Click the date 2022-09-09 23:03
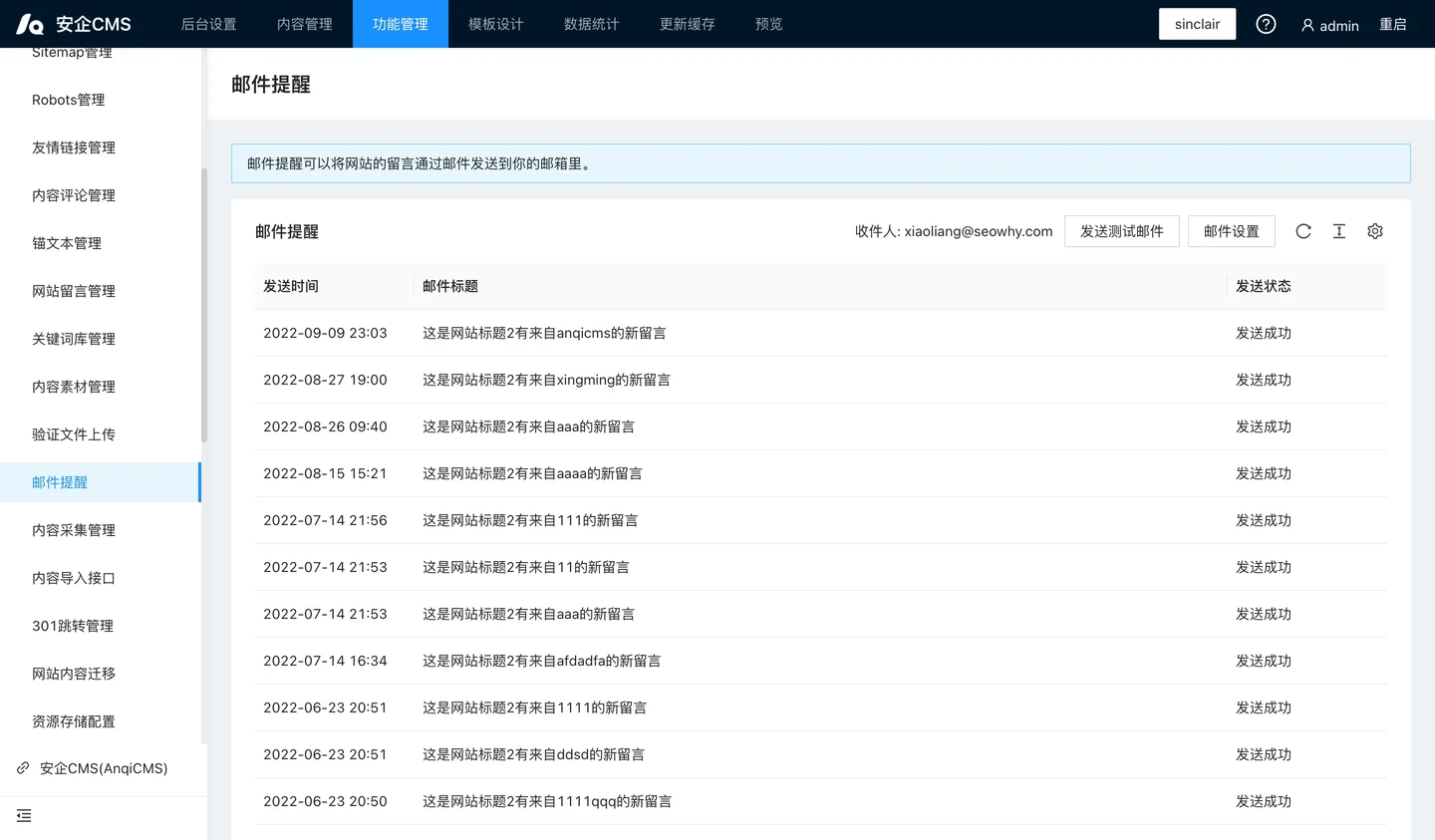The image size is (1435, 840). [325, 333]
